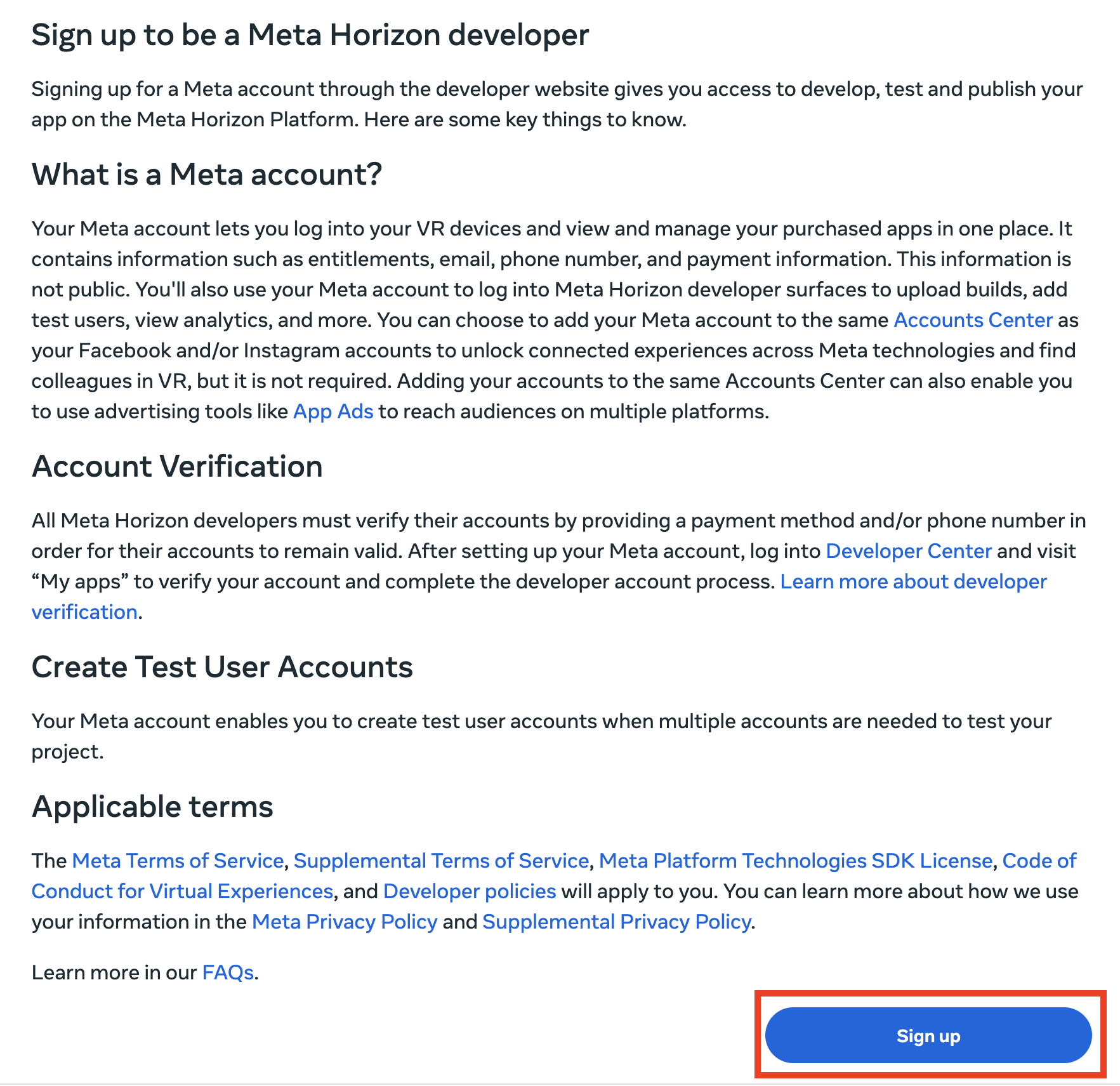The height and width of the screenshot is (1086, 1120).
Task: Click the Meta Horizon developer page title
Action: coord(310,34)
